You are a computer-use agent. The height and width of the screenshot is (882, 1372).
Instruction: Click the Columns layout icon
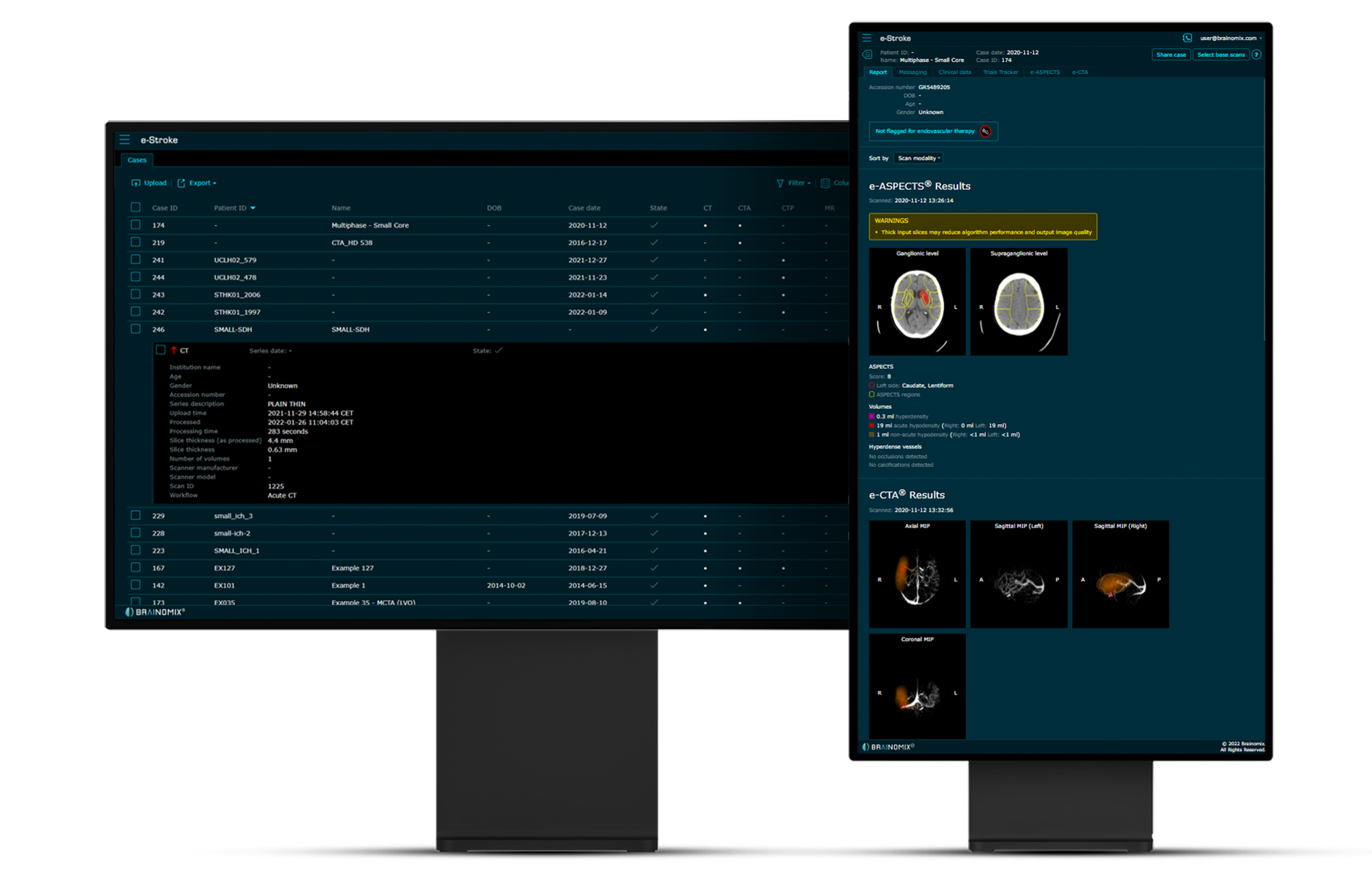coord(825,183)
